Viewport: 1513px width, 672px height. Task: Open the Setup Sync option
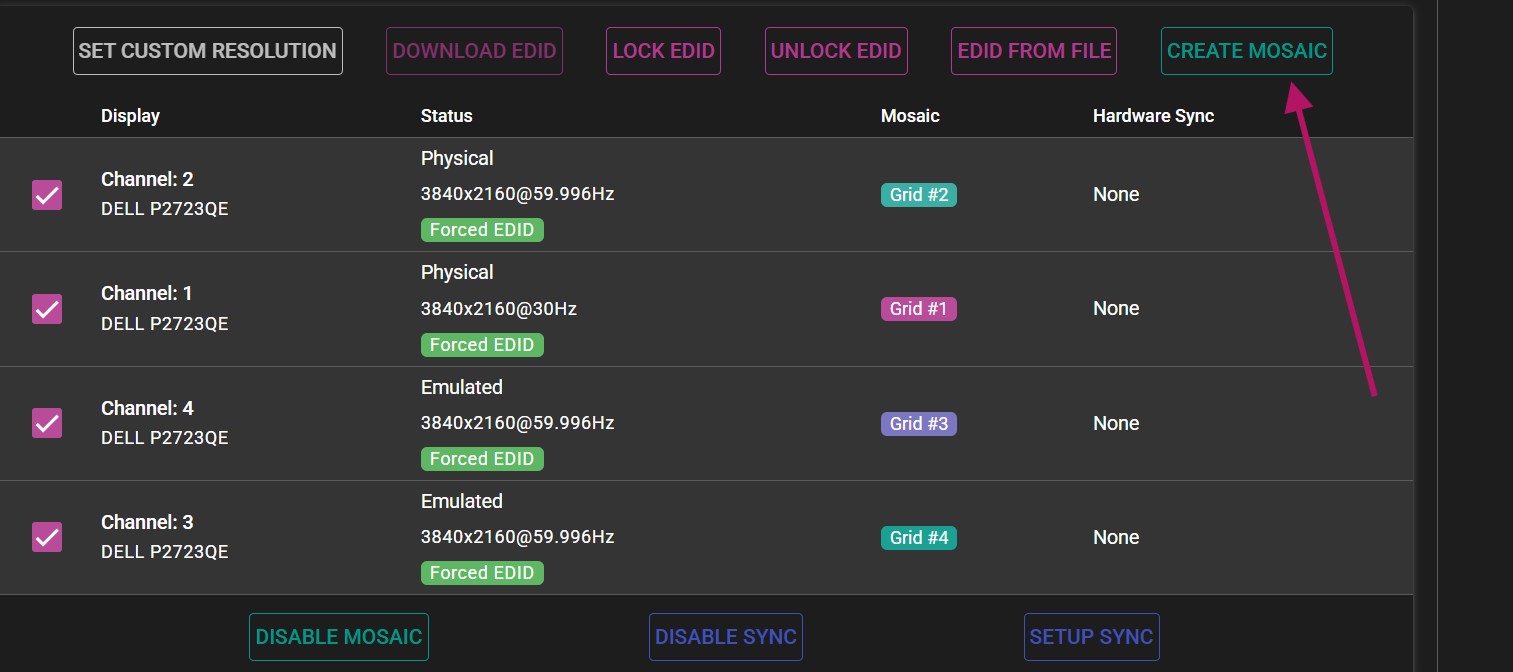(1091, 637)
